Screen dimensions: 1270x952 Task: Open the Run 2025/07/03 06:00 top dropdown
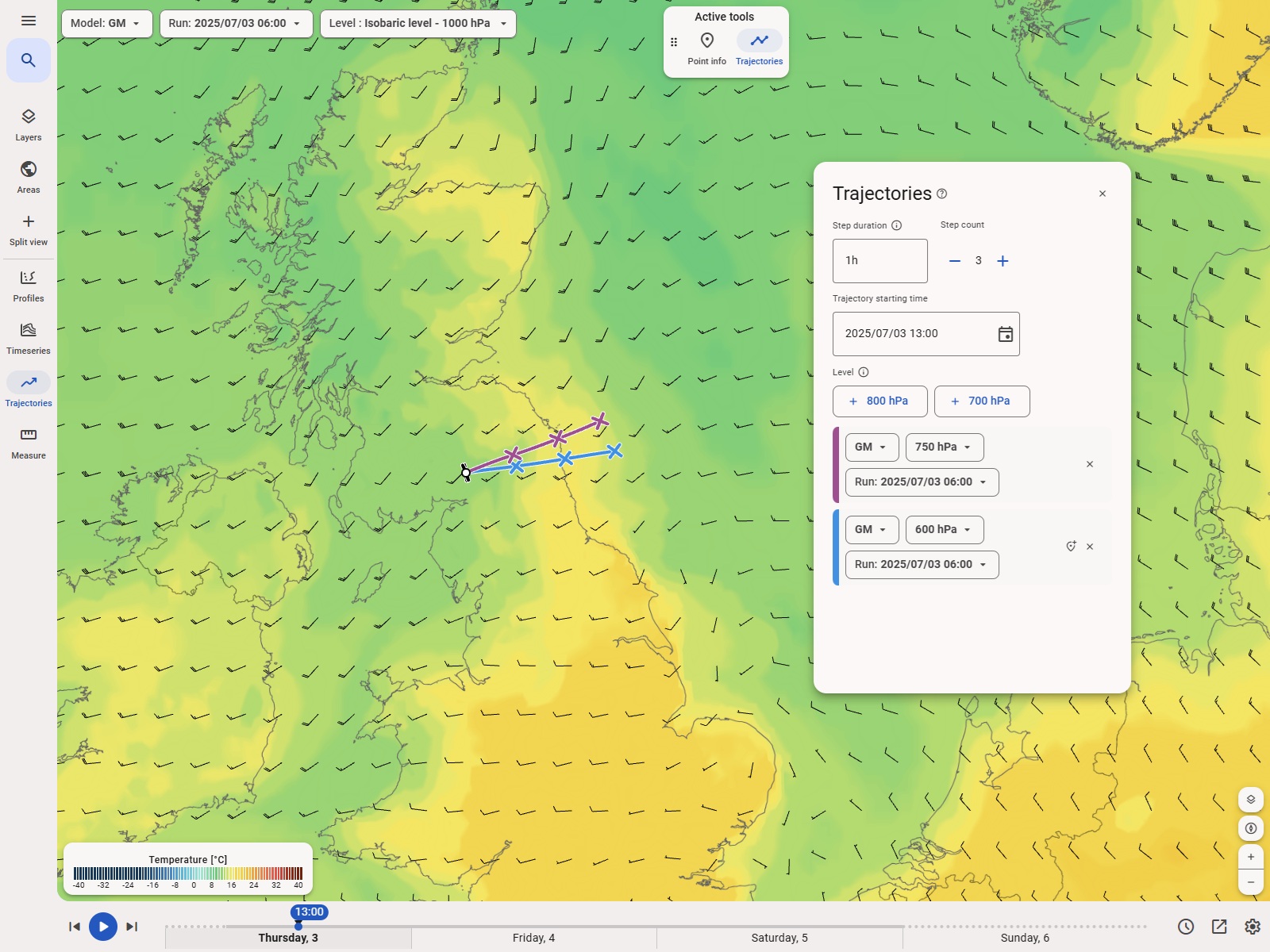click(x=236, y=24)
